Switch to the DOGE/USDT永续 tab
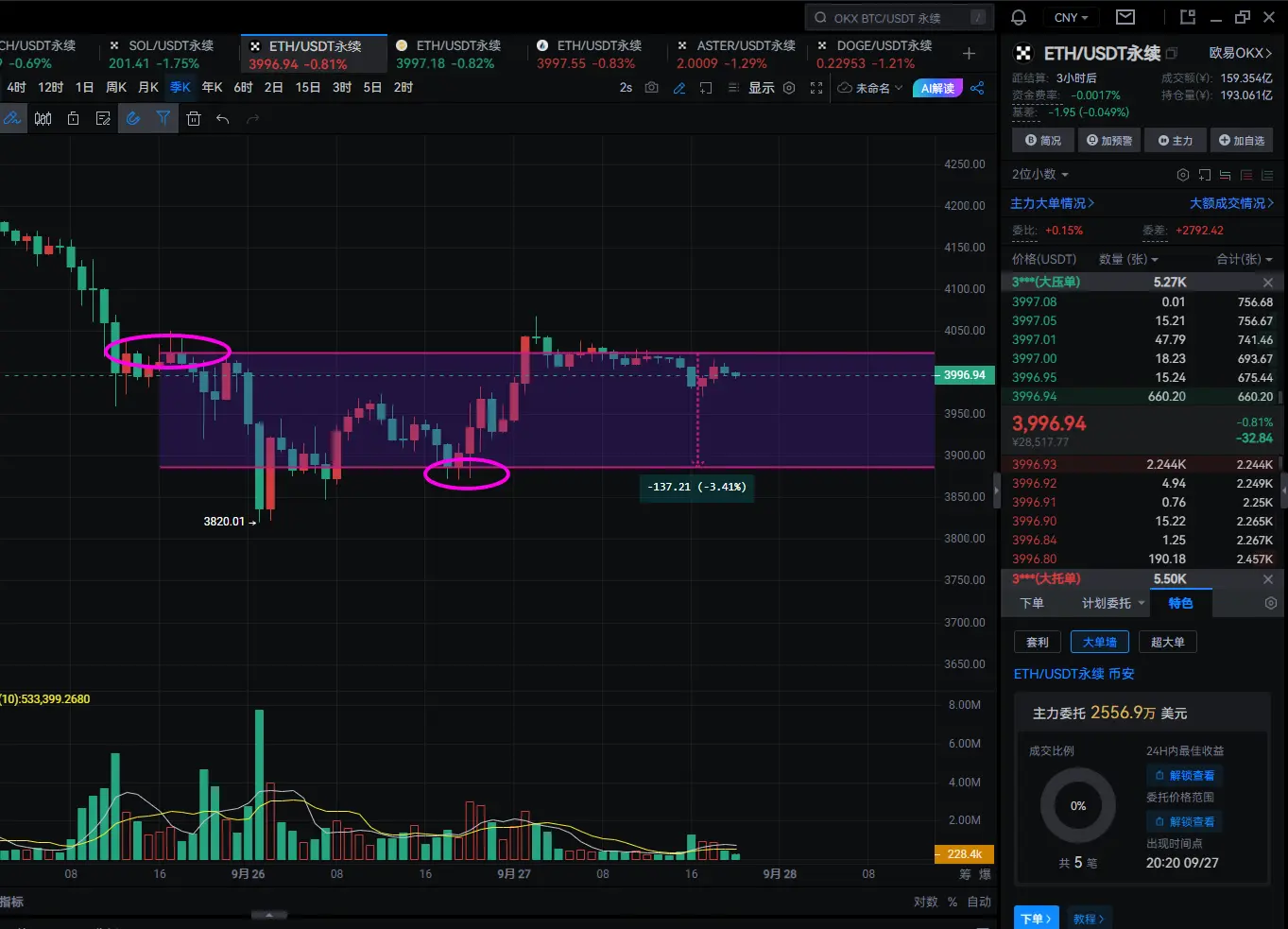 [875, 54]
